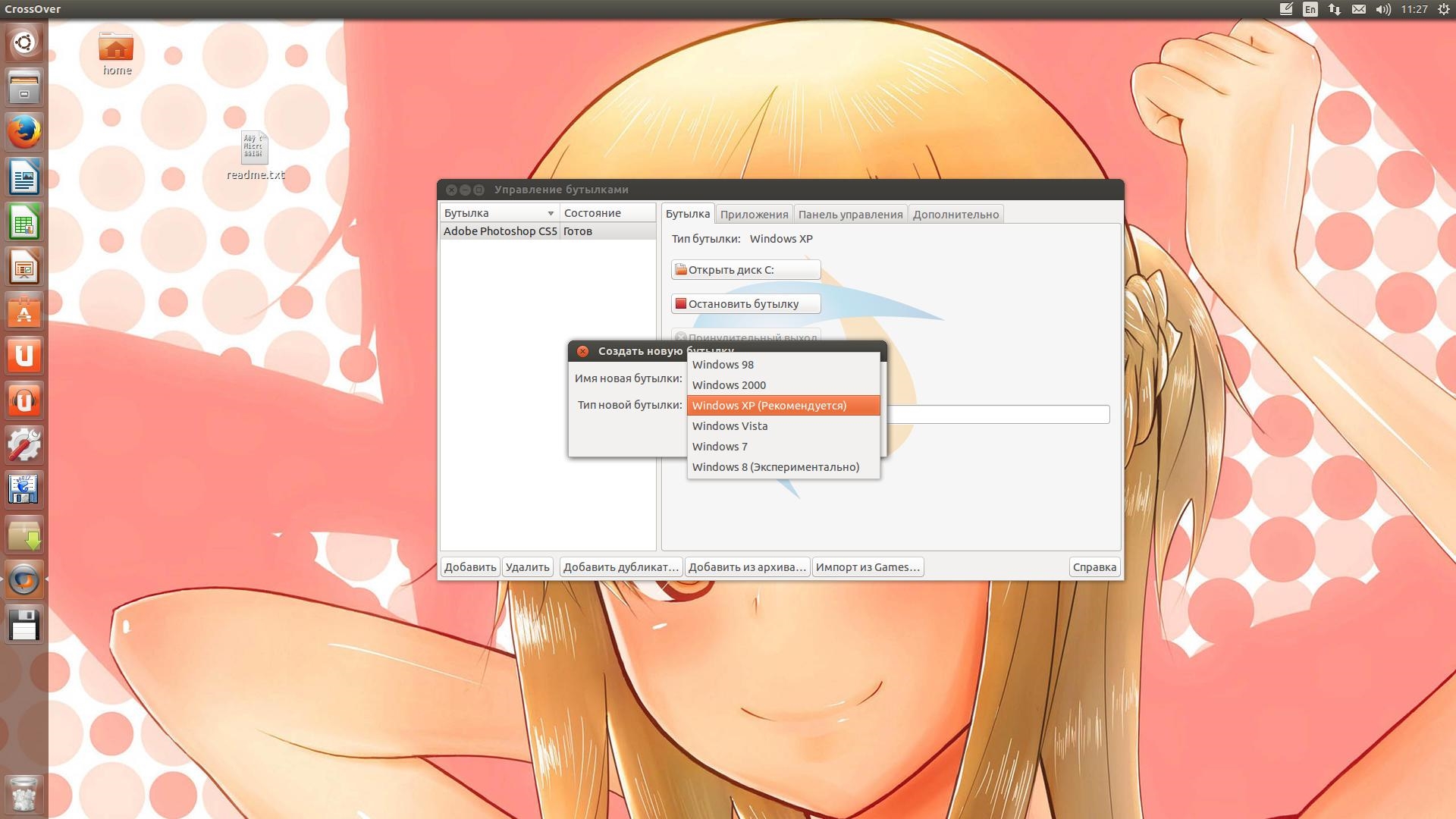Switch to the Дополнительно tab
This screenshot has height=819, width=1456.
tap(955, 215)
